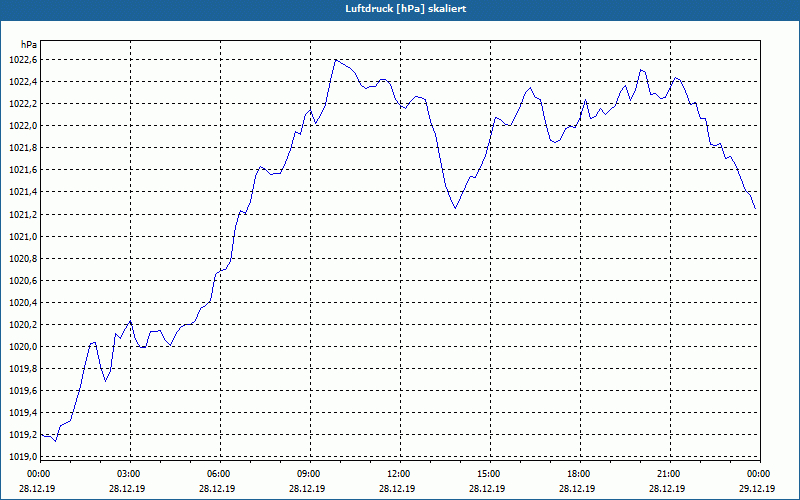
Task: Click the 06:00 time axis label
Action: coord(220,474)
